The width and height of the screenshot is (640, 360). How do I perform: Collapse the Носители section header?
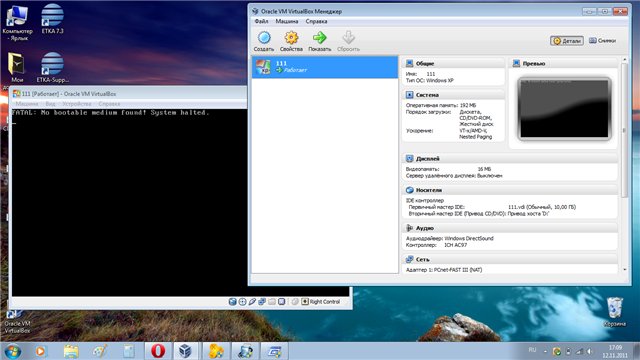tap(509, 190)
